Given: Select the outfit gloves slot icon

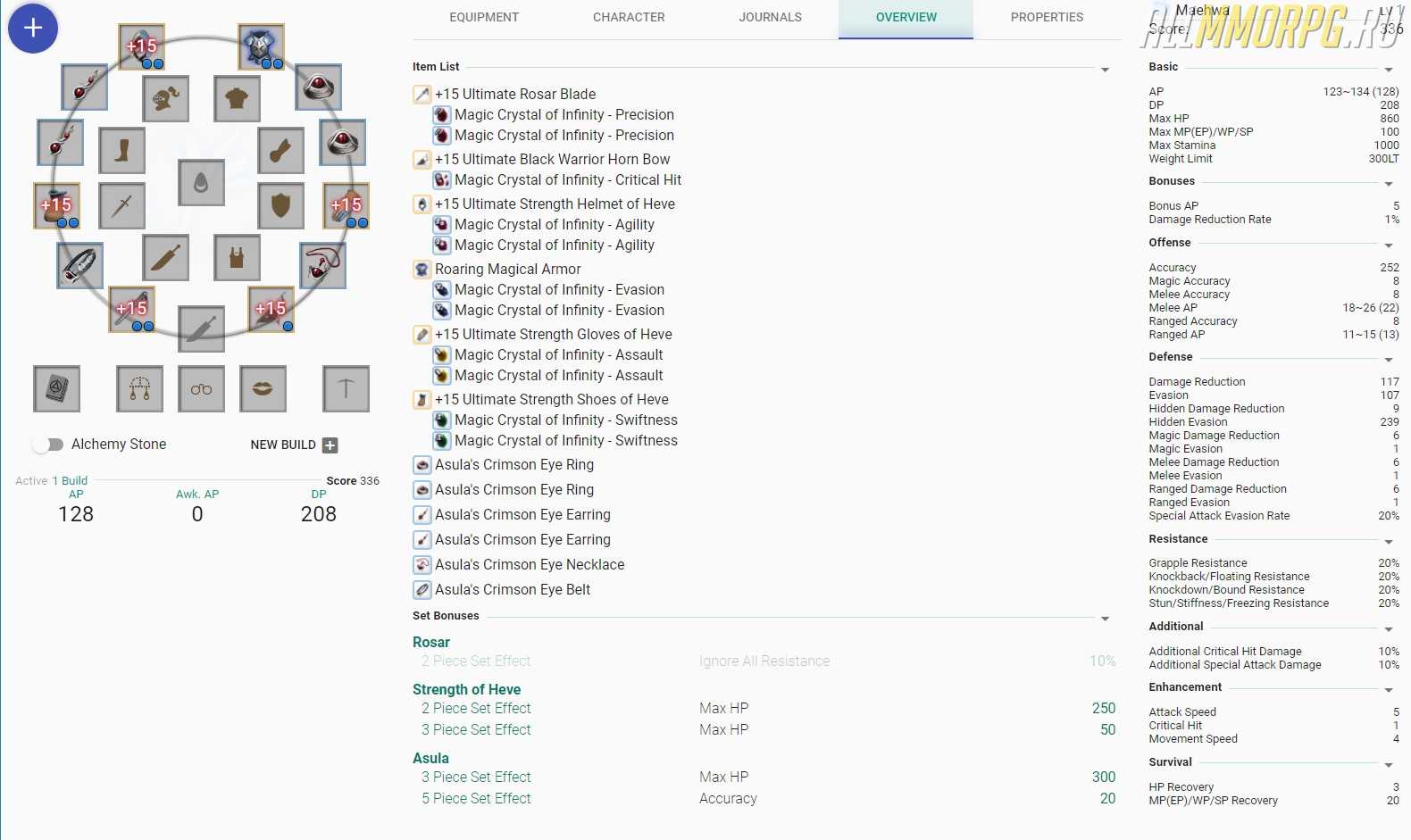Looking at the screenshot, I should tap(281, 150).
